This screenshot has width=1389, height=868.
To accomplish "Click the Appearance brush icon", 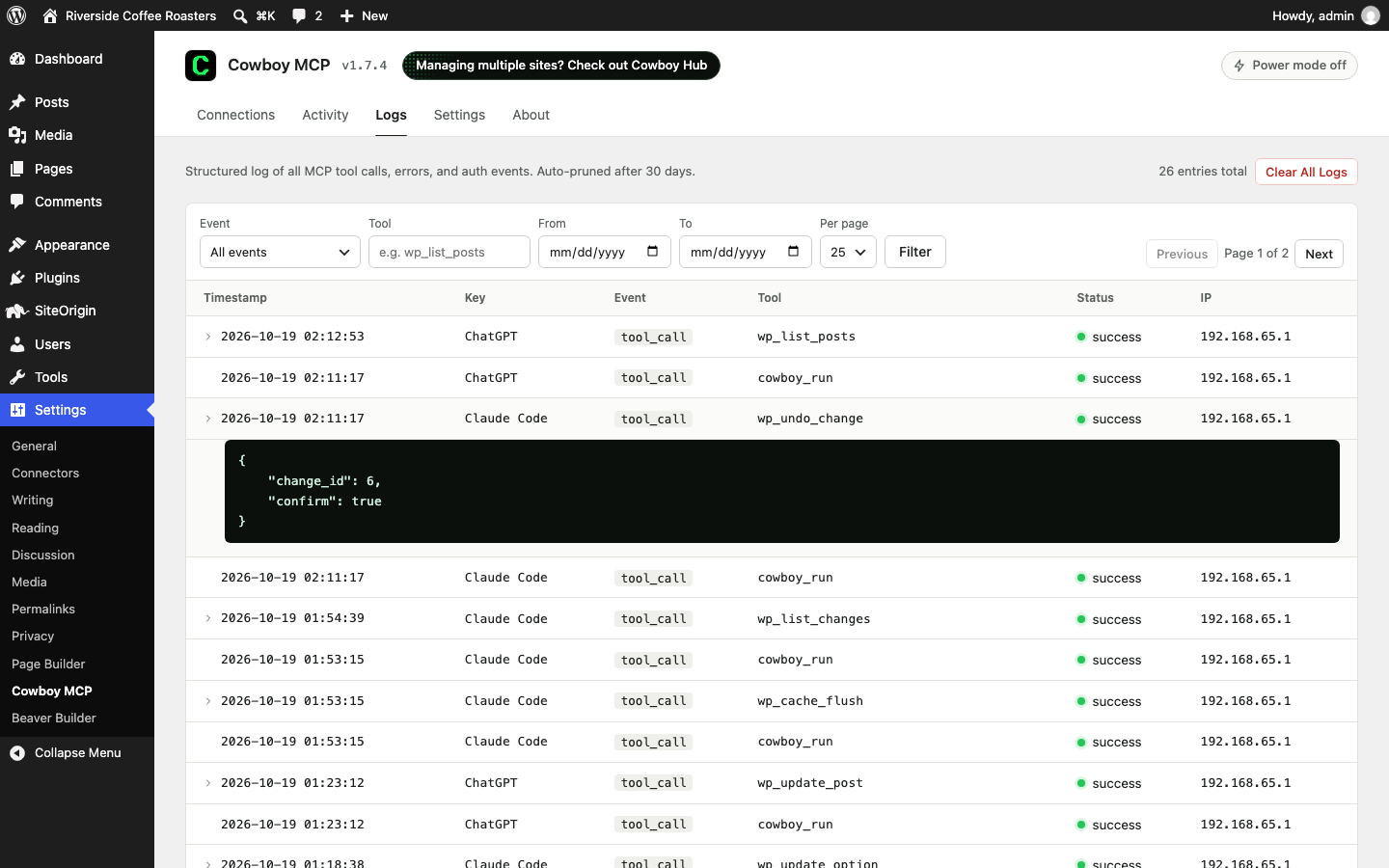I will click(17, 245).
